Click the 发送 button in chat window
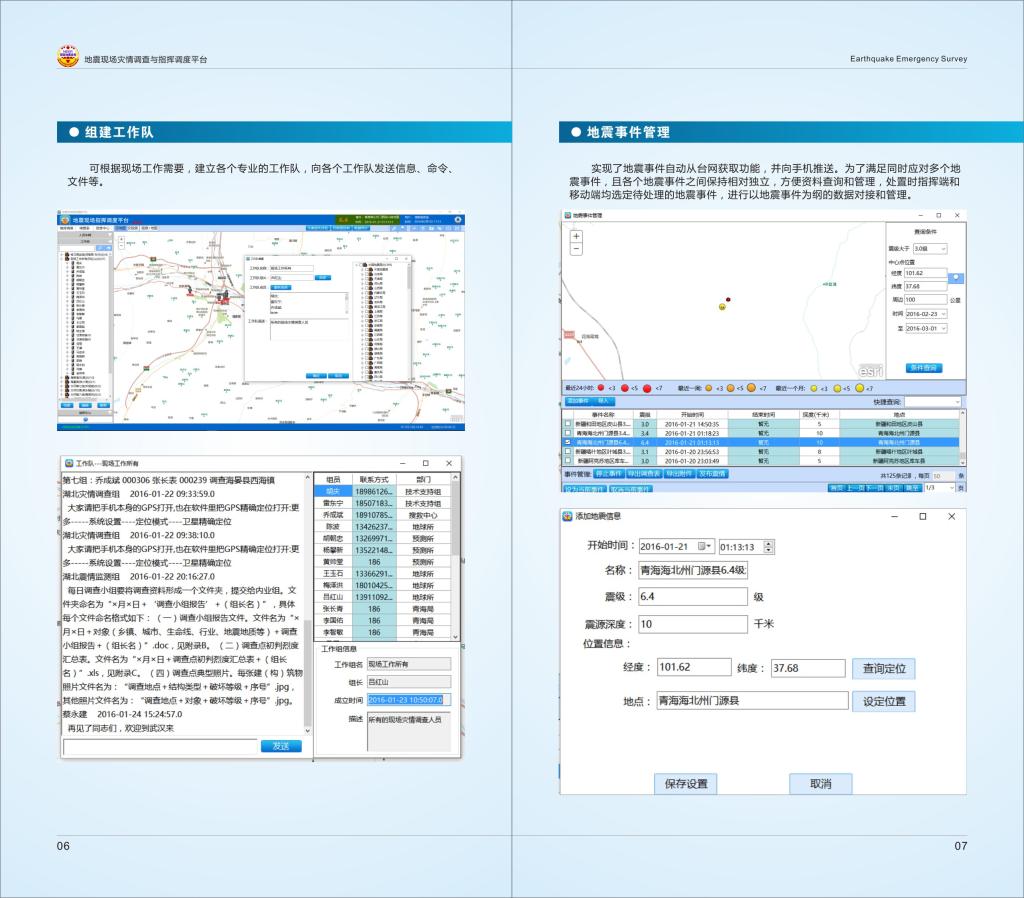This screenshot has width=1024, height=898. coord(280,746)
